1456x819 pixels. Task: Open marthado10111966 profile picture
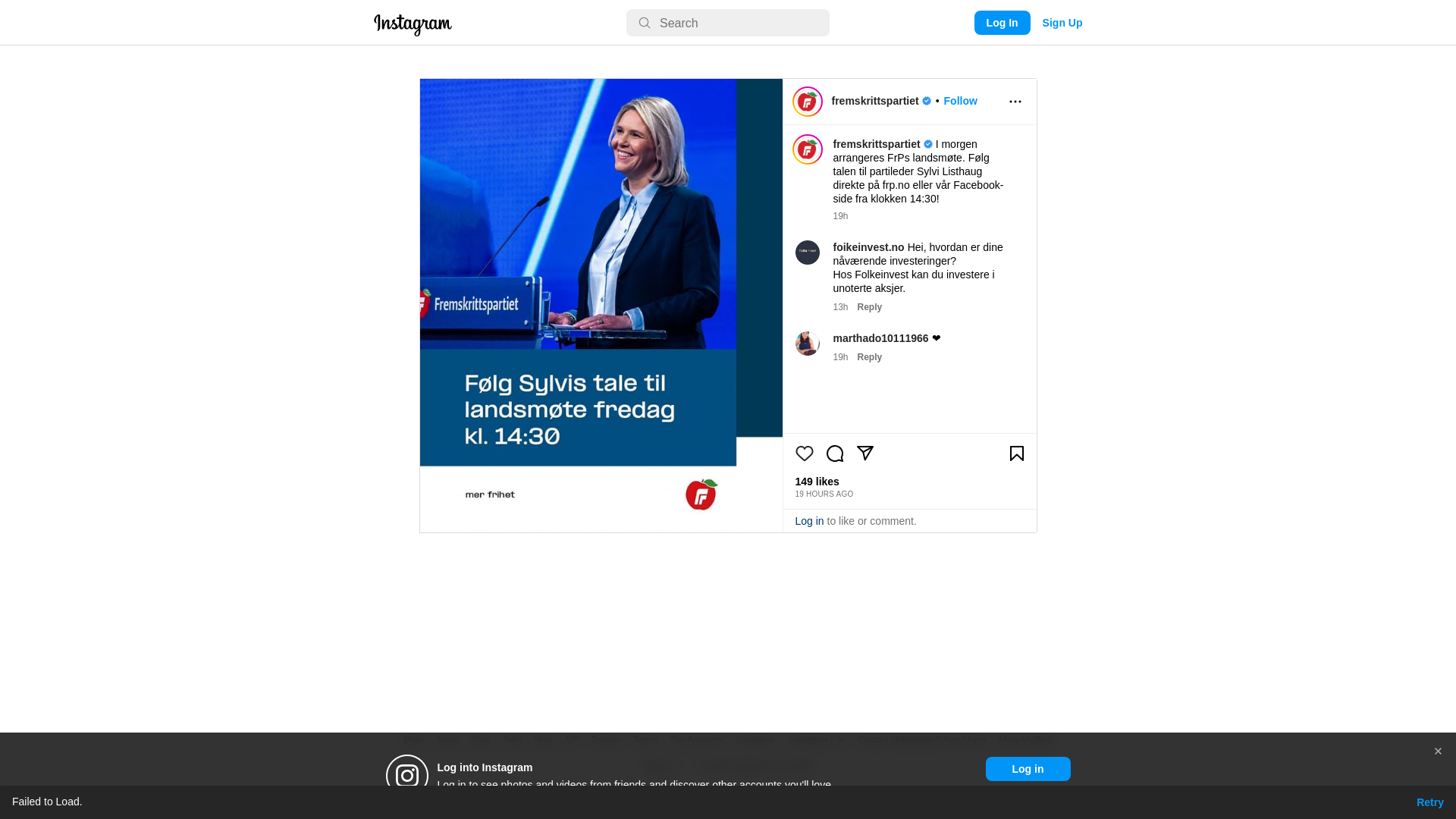click(807, 344)
